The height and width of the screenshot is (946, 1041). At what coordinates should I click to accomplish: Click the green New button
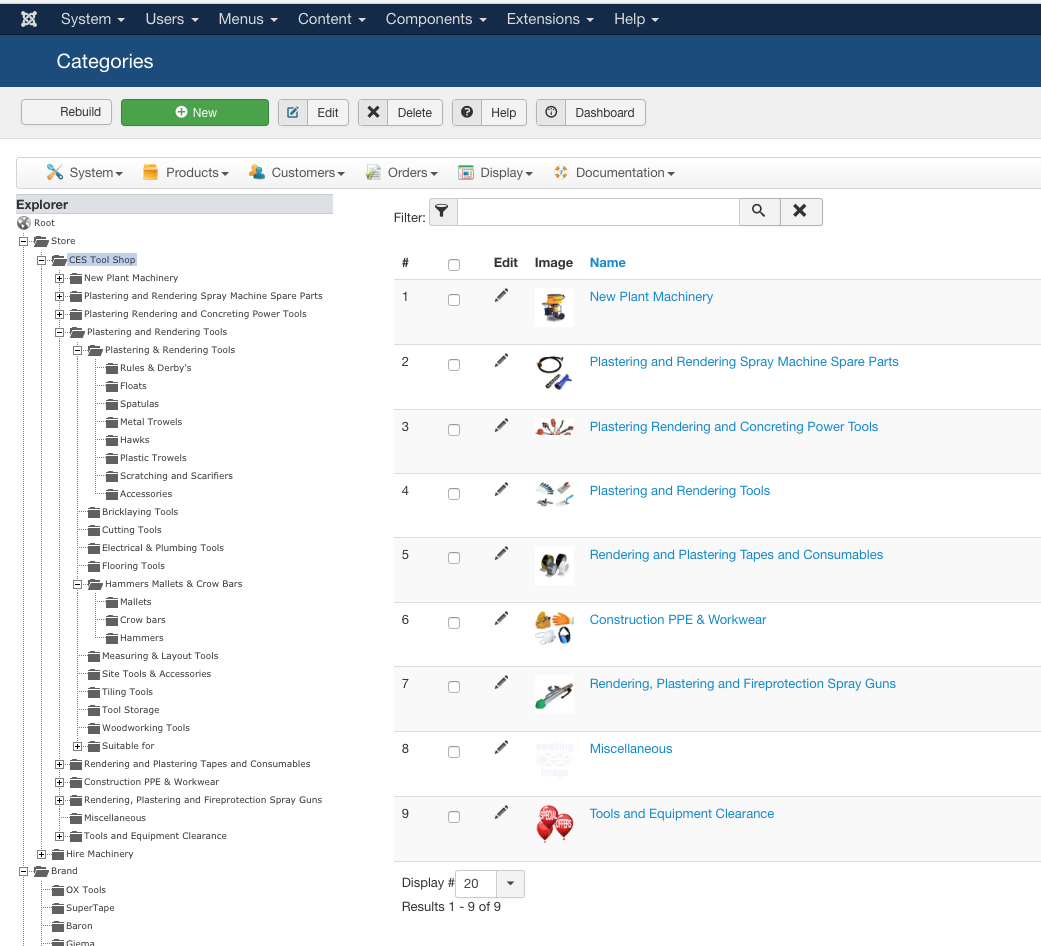pyautogui.click(x=195, y=112)
